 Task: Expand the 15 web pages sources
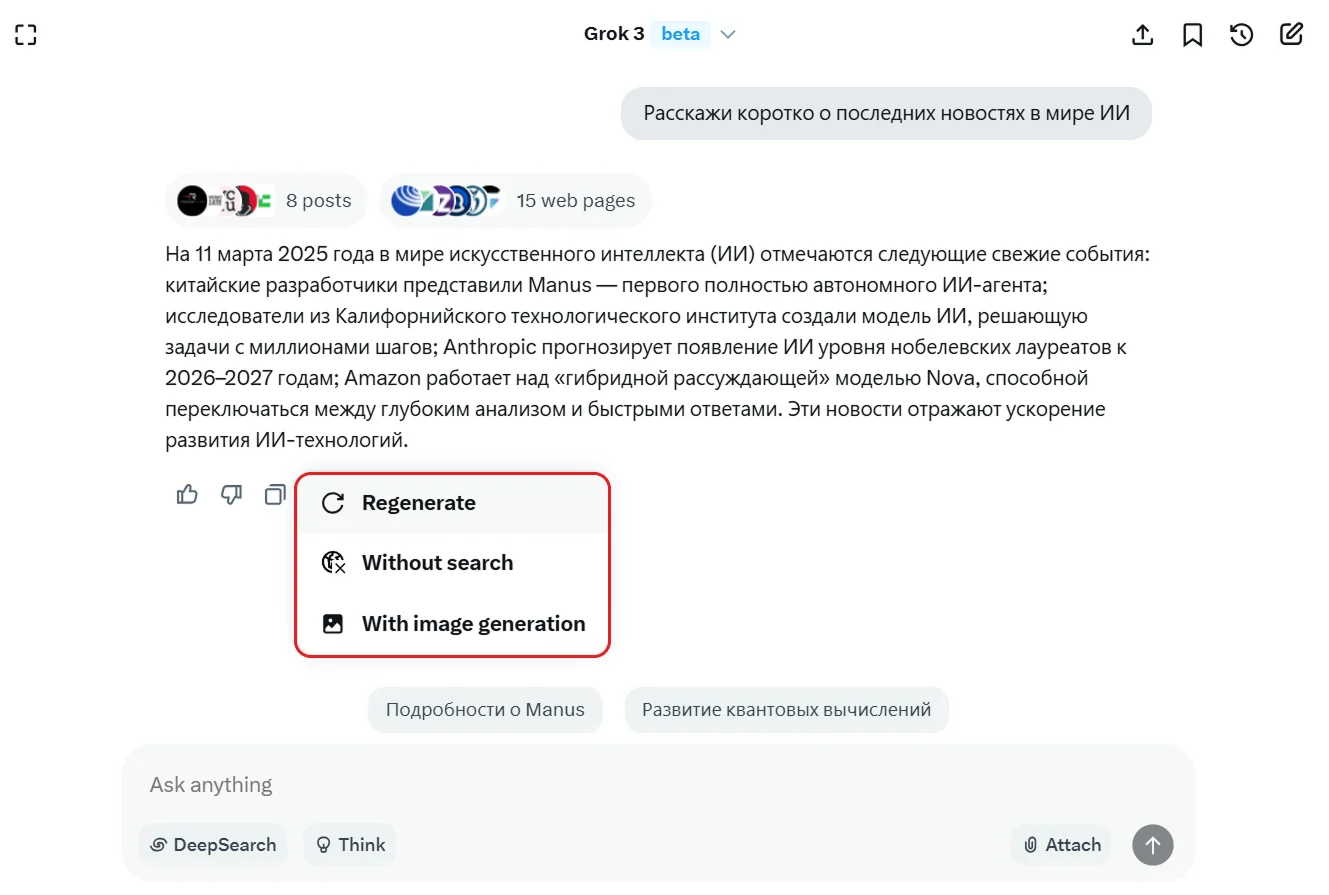pyautogui.click(x=515, y=200)
